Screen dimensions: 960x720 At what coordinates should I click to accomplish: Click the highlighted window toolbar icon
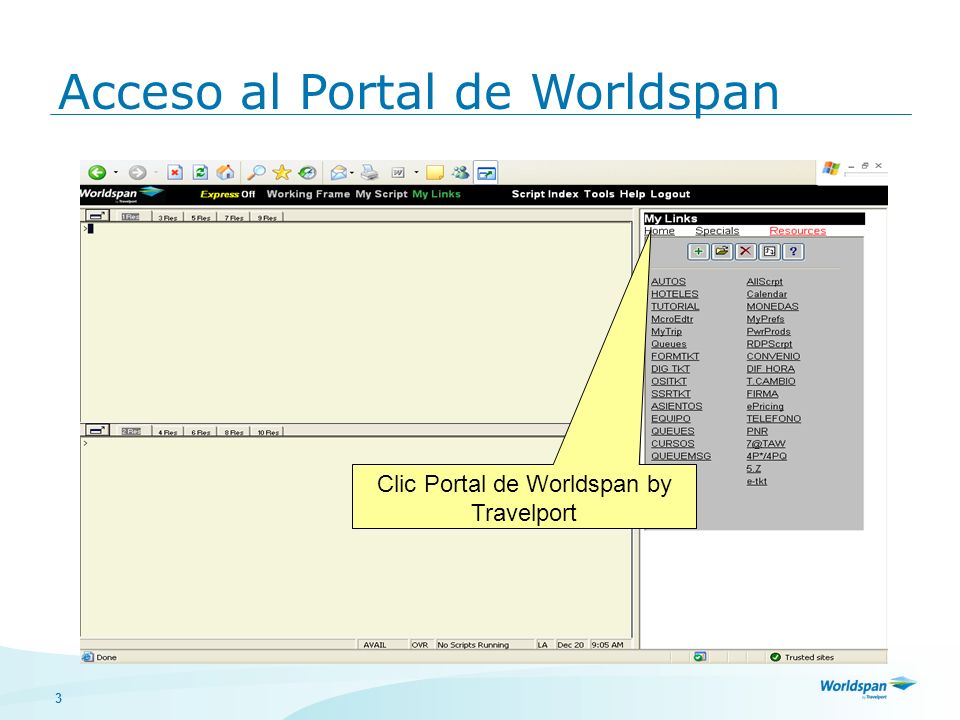click(x=486, y=173)
